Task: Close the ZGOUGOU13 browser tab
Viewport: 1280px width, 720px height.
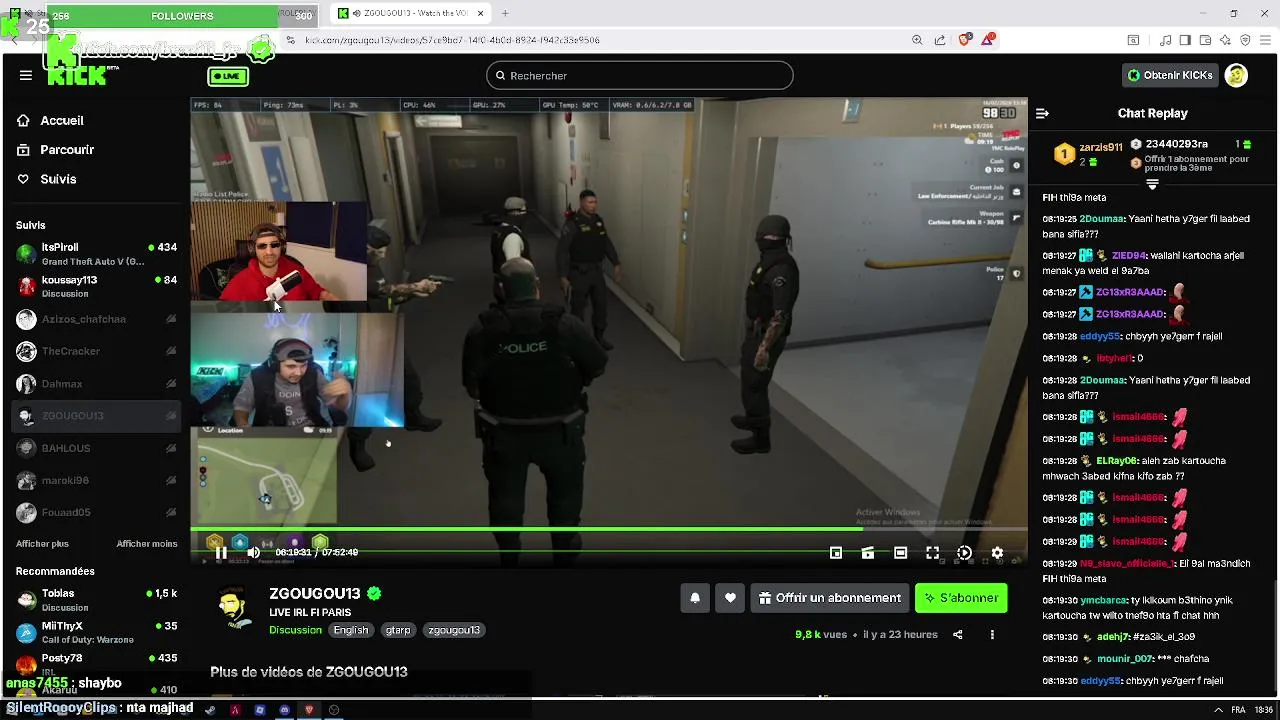Action: pos(481,13)
